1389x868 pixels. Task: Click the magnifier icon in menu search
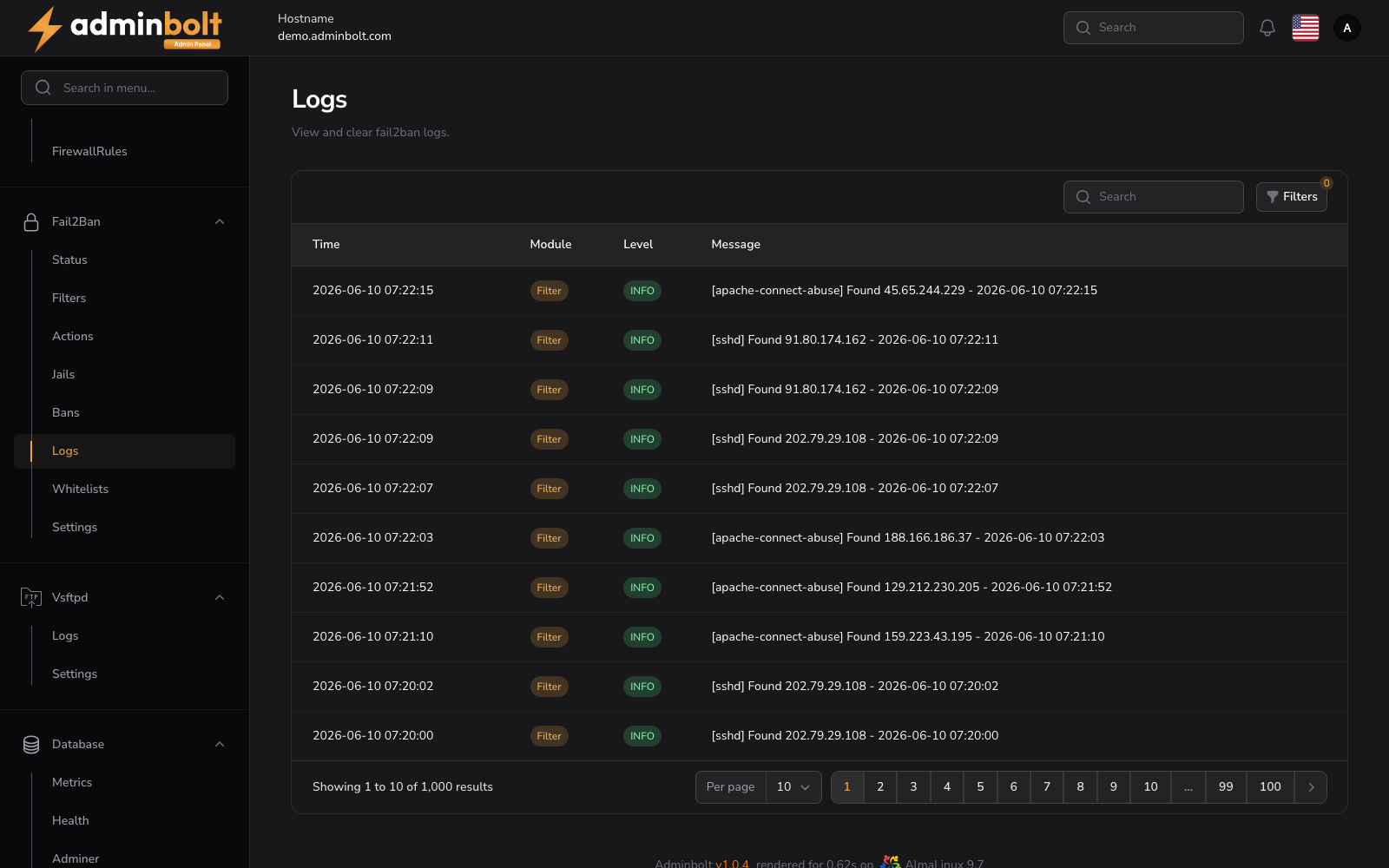[x=43, y=88]
